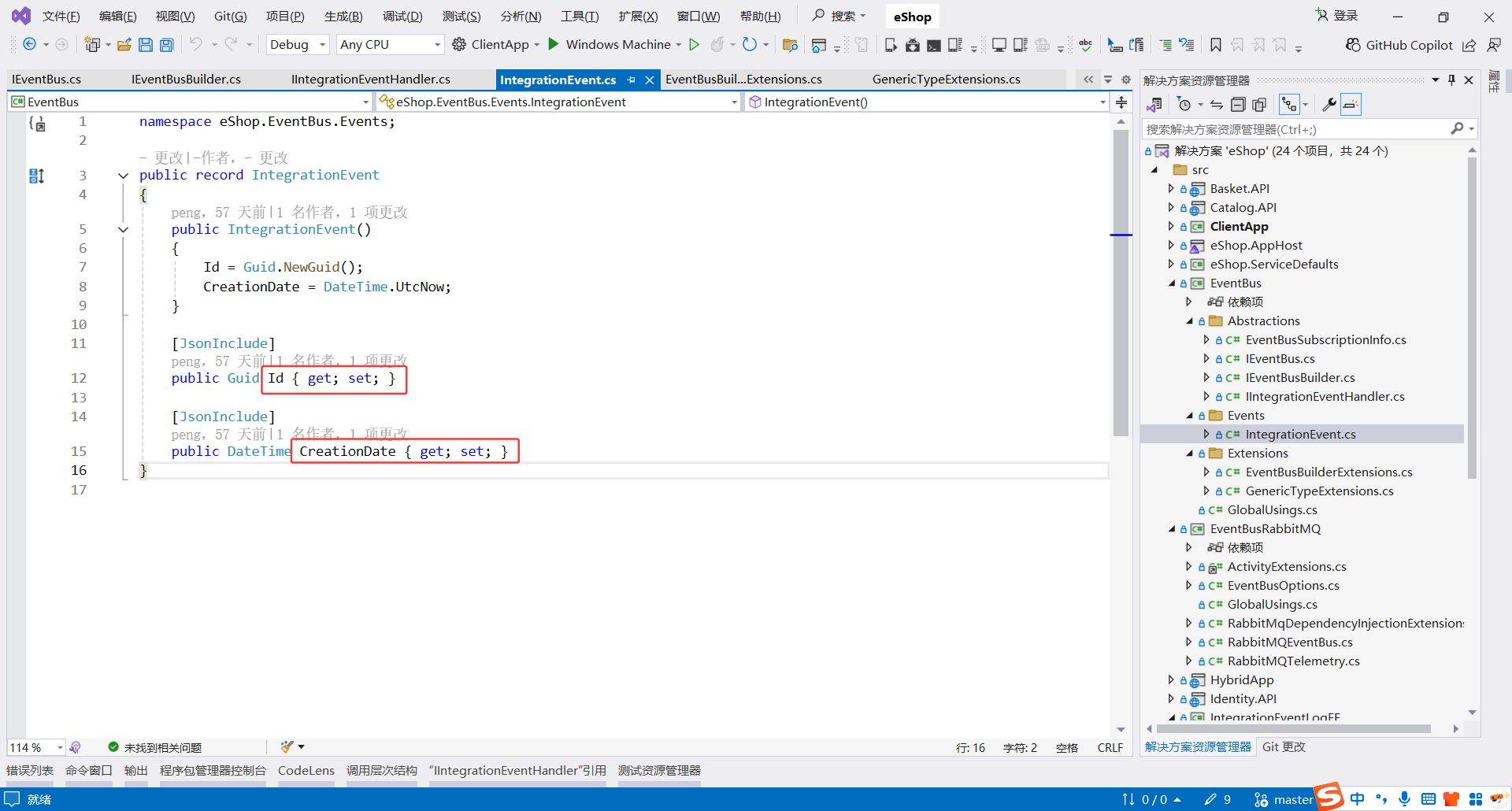1512x811 pixels.
Task: Open the IntegrationEvent() member navigation dropdown
Action: coord(926,102)
